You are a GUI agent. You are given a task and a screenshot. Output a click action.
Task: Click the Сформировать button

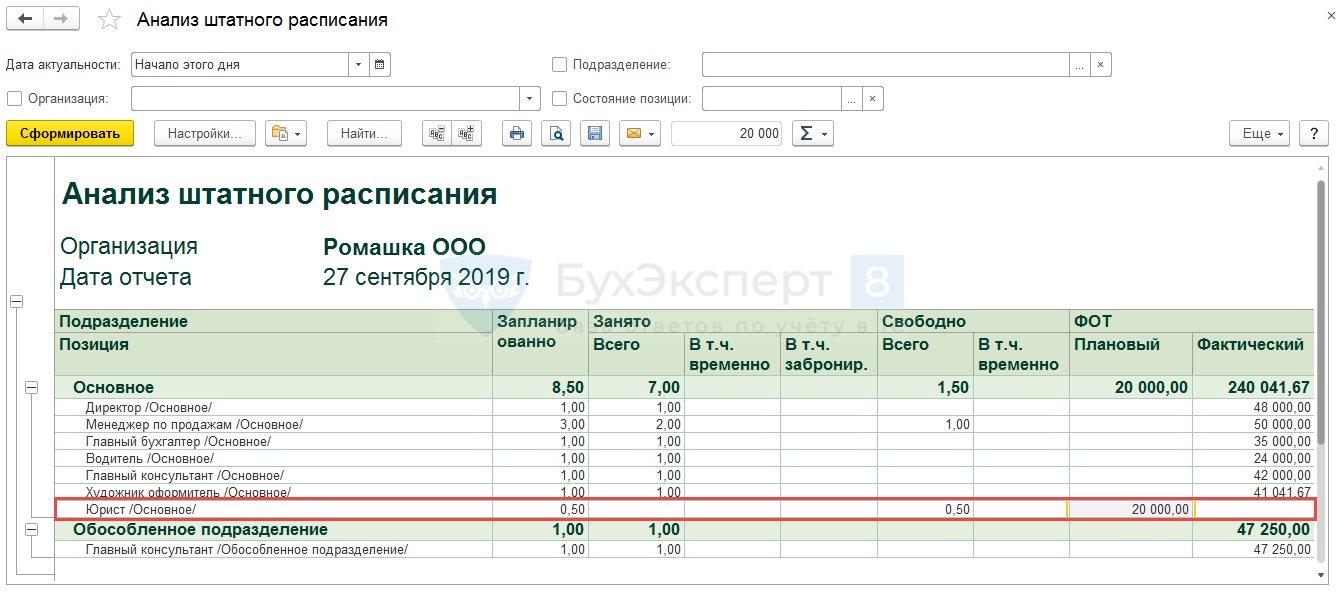coord(70,134)
